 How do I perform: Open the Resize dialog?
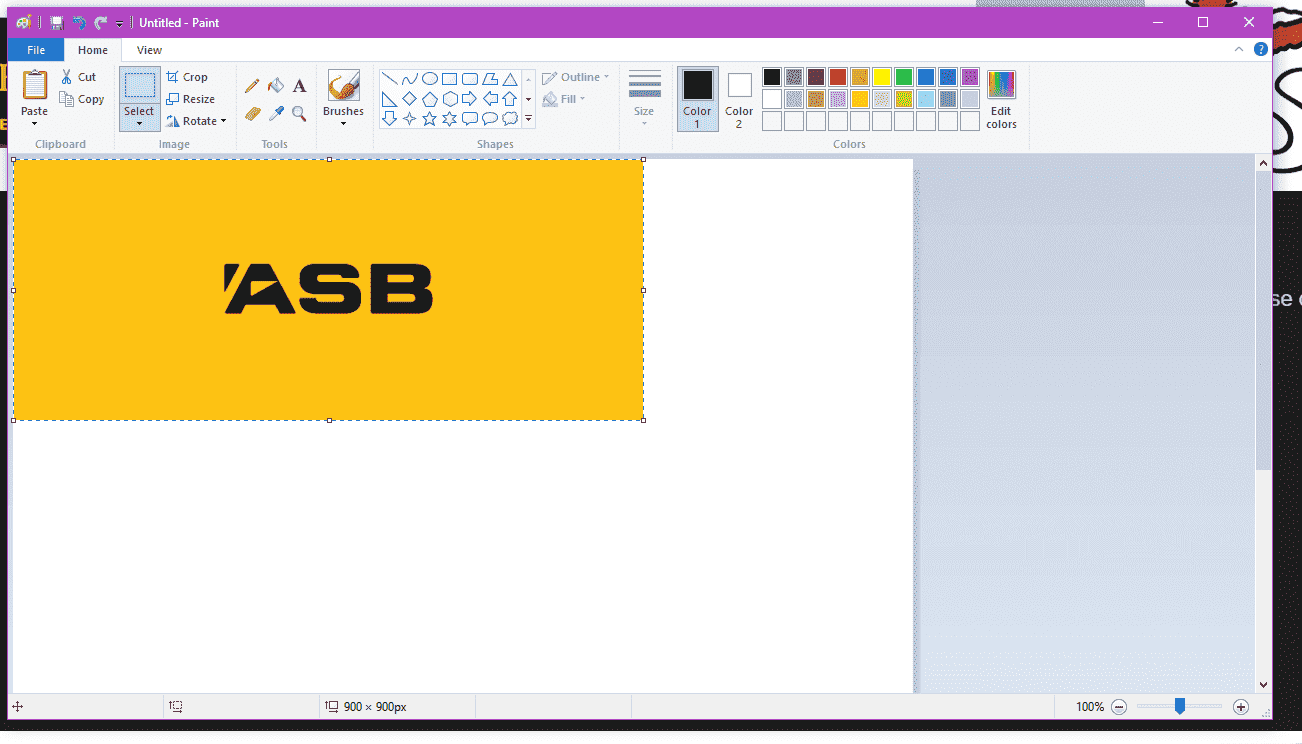click(x=191, y=99)
